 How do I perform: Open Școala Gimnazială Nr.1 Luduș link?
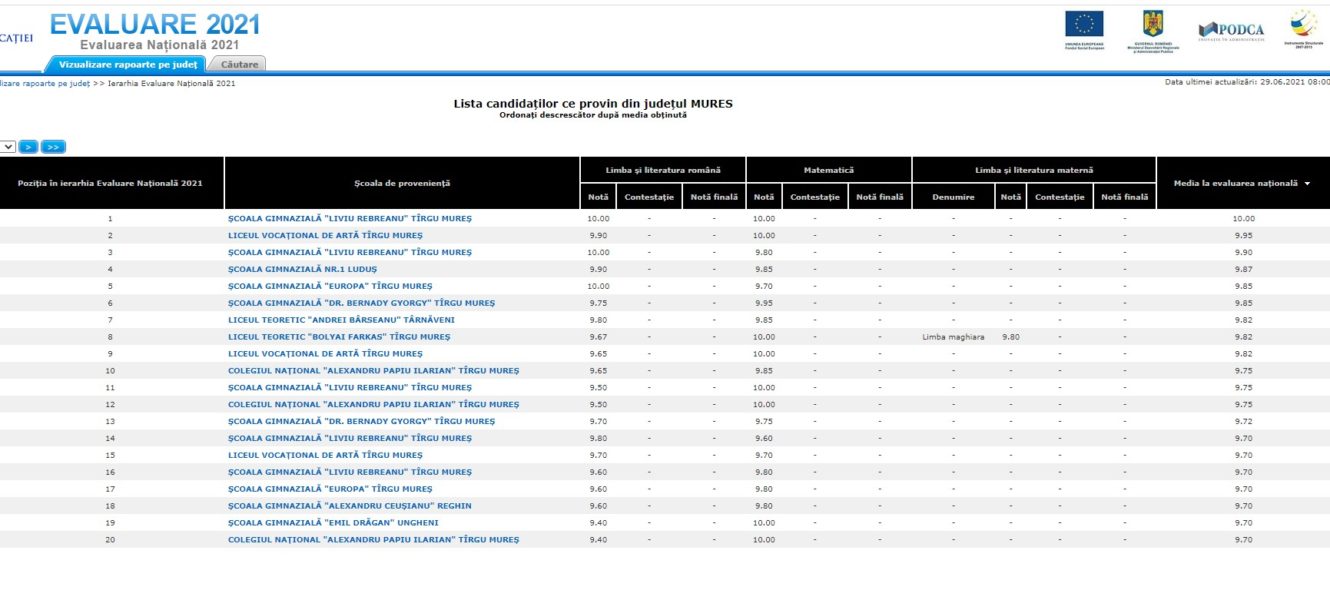[302, 269]
